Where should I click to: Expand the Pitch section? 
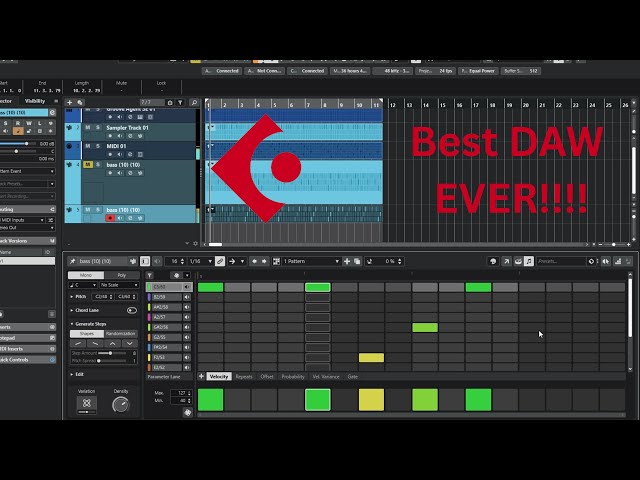(x=72, y=297)
